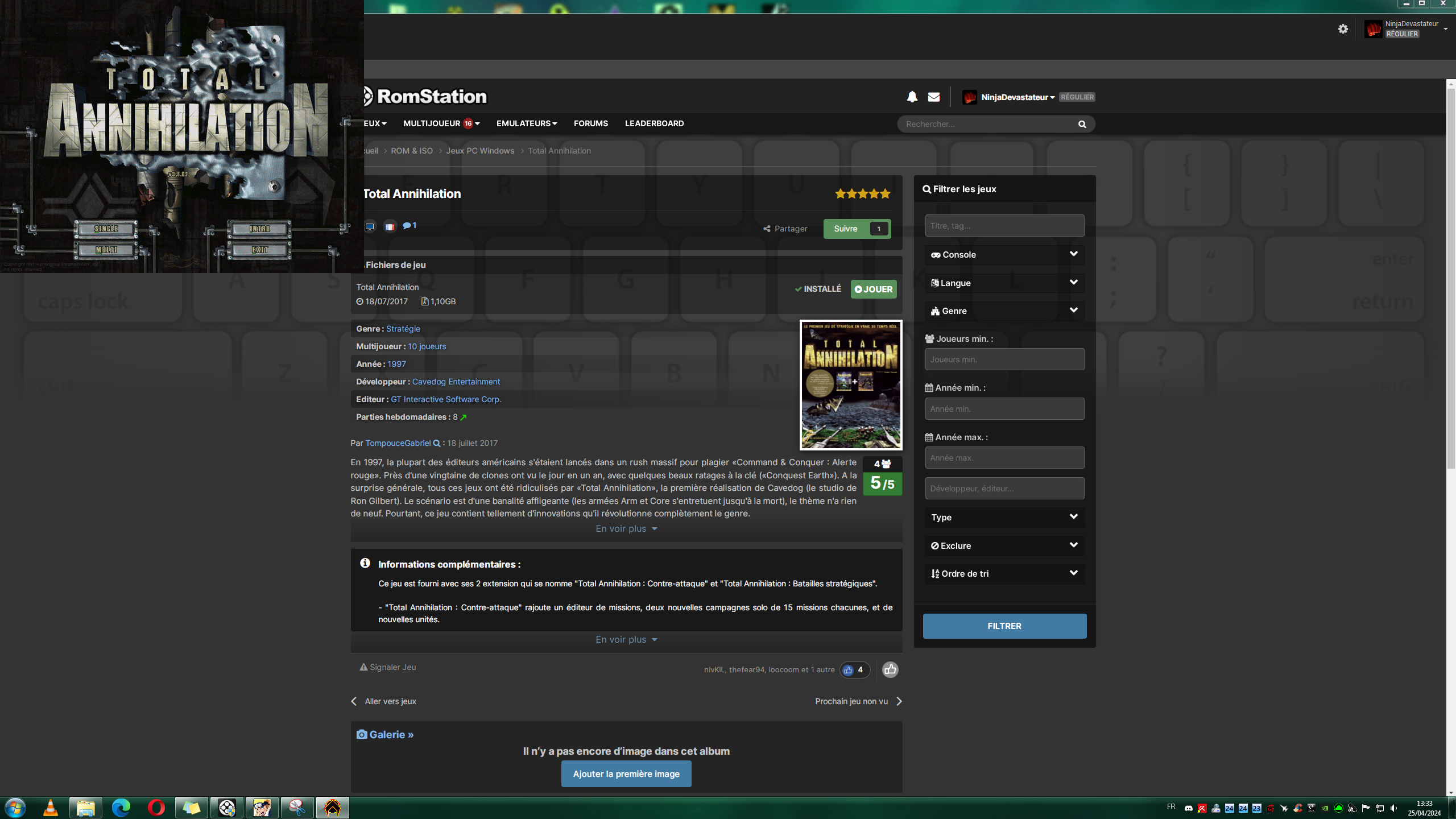The height and width of the screenshot is (819, 1456).
Task: Open the EMULATEURS menu
Action: [x=527, y=123]
